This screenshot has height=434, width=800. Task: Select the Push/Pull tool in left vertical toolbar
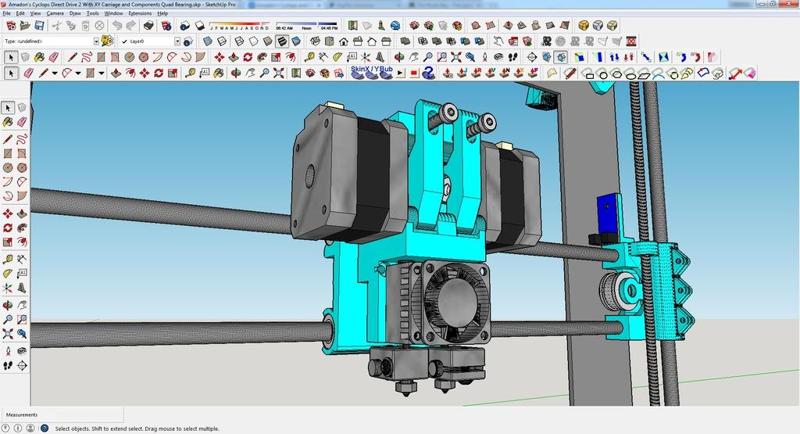coord(21,213)
